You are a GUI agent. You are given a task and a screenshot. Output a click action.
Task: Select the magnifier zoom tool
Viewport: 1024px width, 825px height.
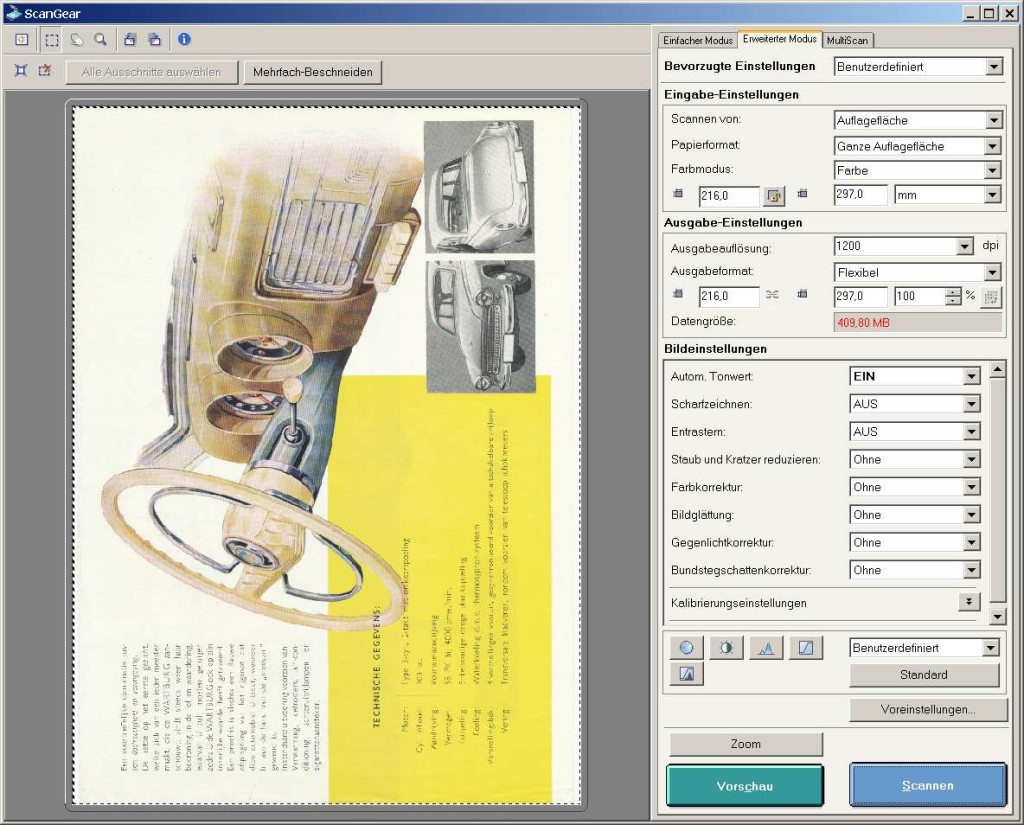[101, 40]
